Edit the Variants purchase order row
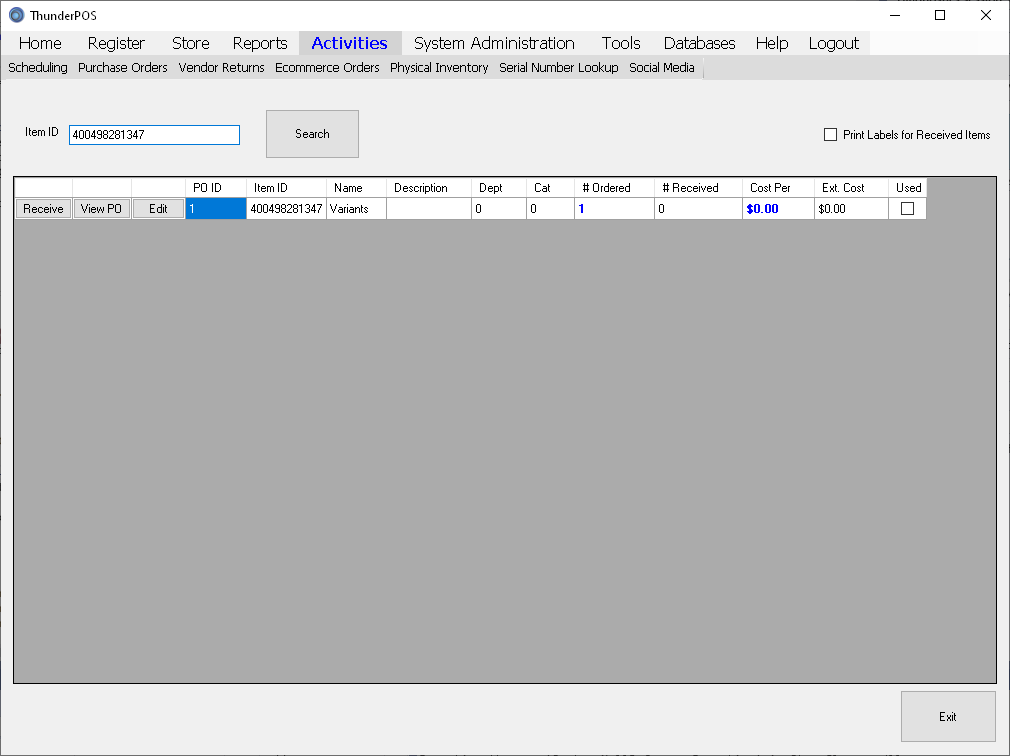Screen dimensions: 1010x756 coord(158,209)
